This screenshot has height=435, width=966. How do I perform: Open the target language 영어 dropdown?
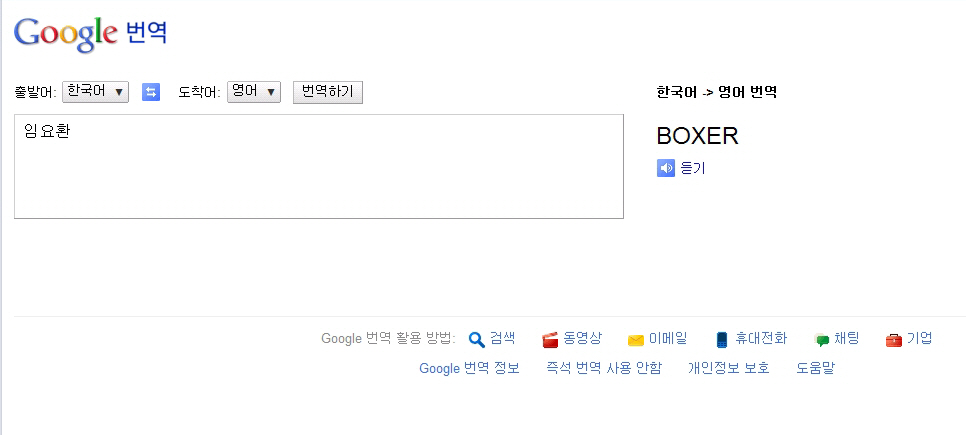point(254,92)
